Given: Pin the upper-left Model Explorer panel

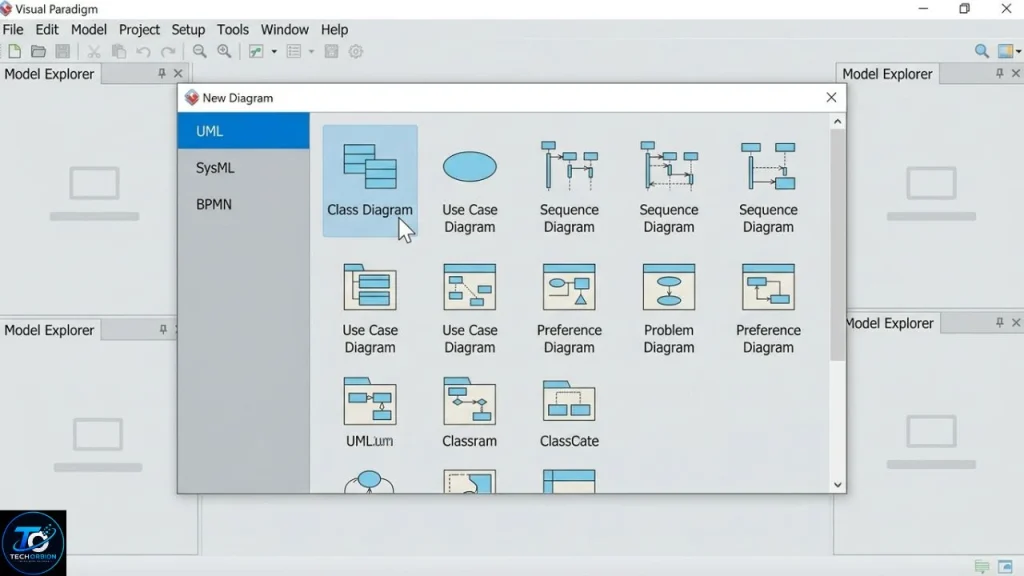Looking at the screenshot, I should click(x=161, y=73).
